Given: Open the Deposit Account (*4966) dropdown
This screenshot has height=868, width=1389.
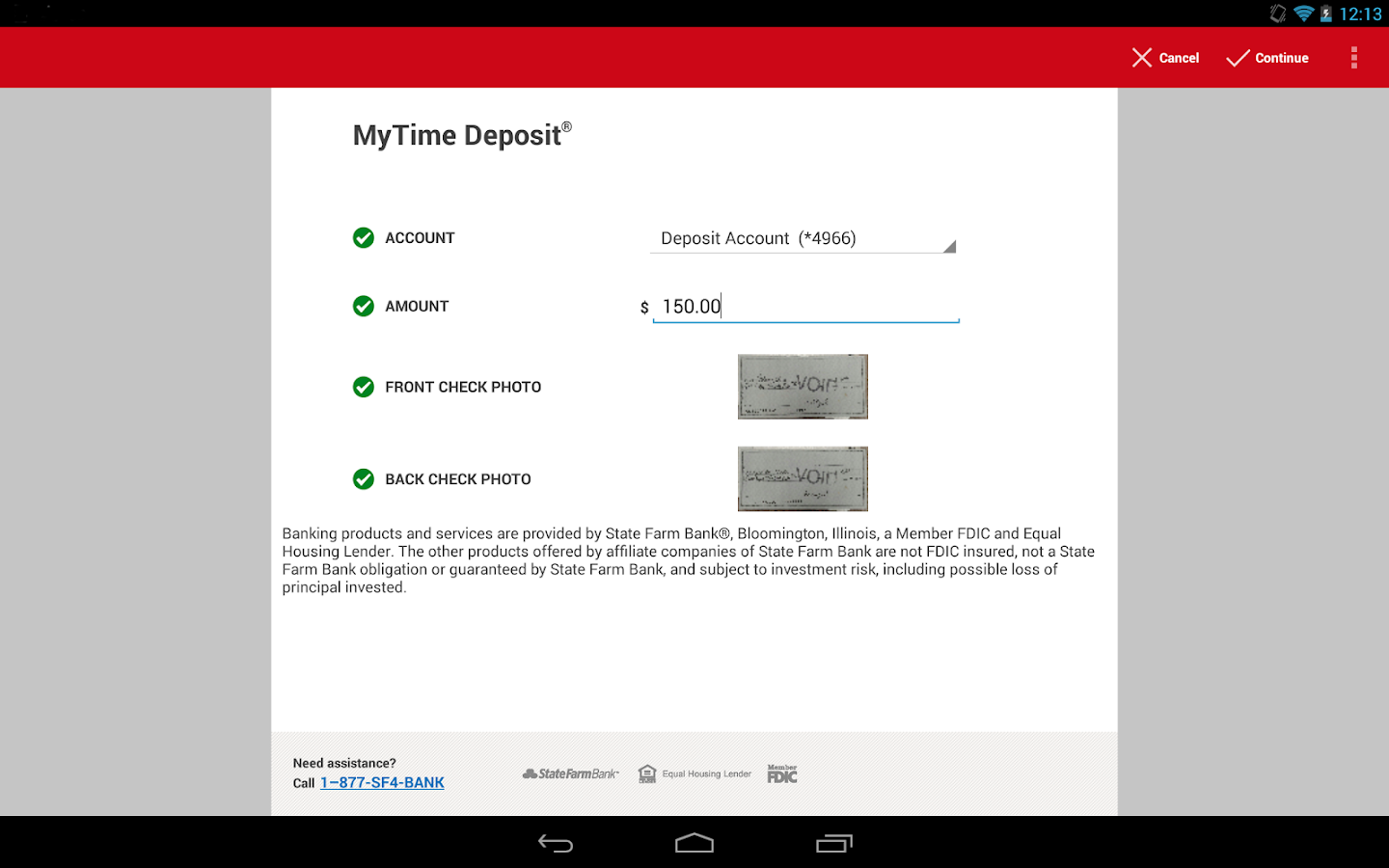Looking at the screenshot, I should 803,238.
